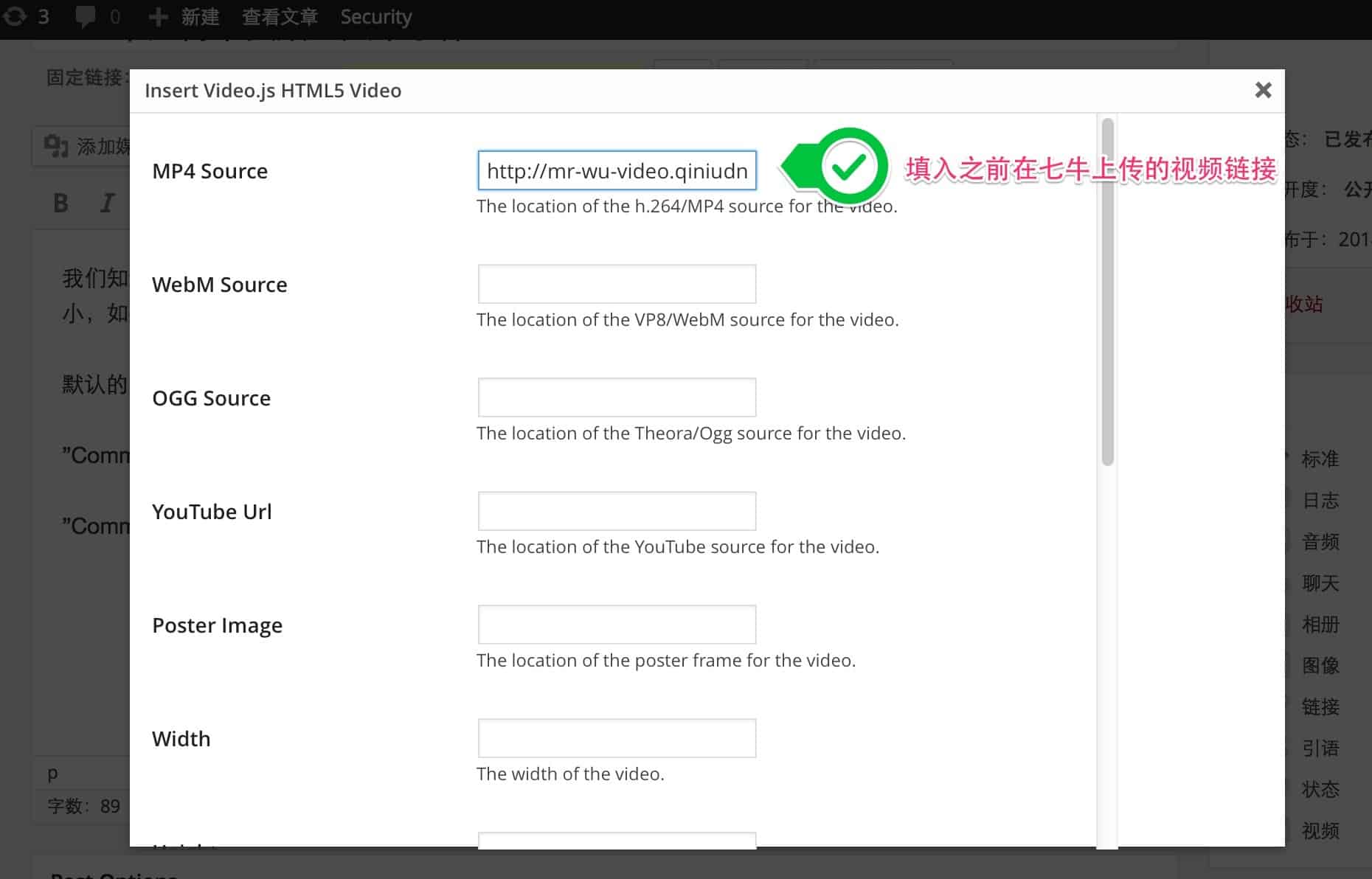Click into the Poster Image field
This screenshot has height=879, width=1372.
click(617, 625)
